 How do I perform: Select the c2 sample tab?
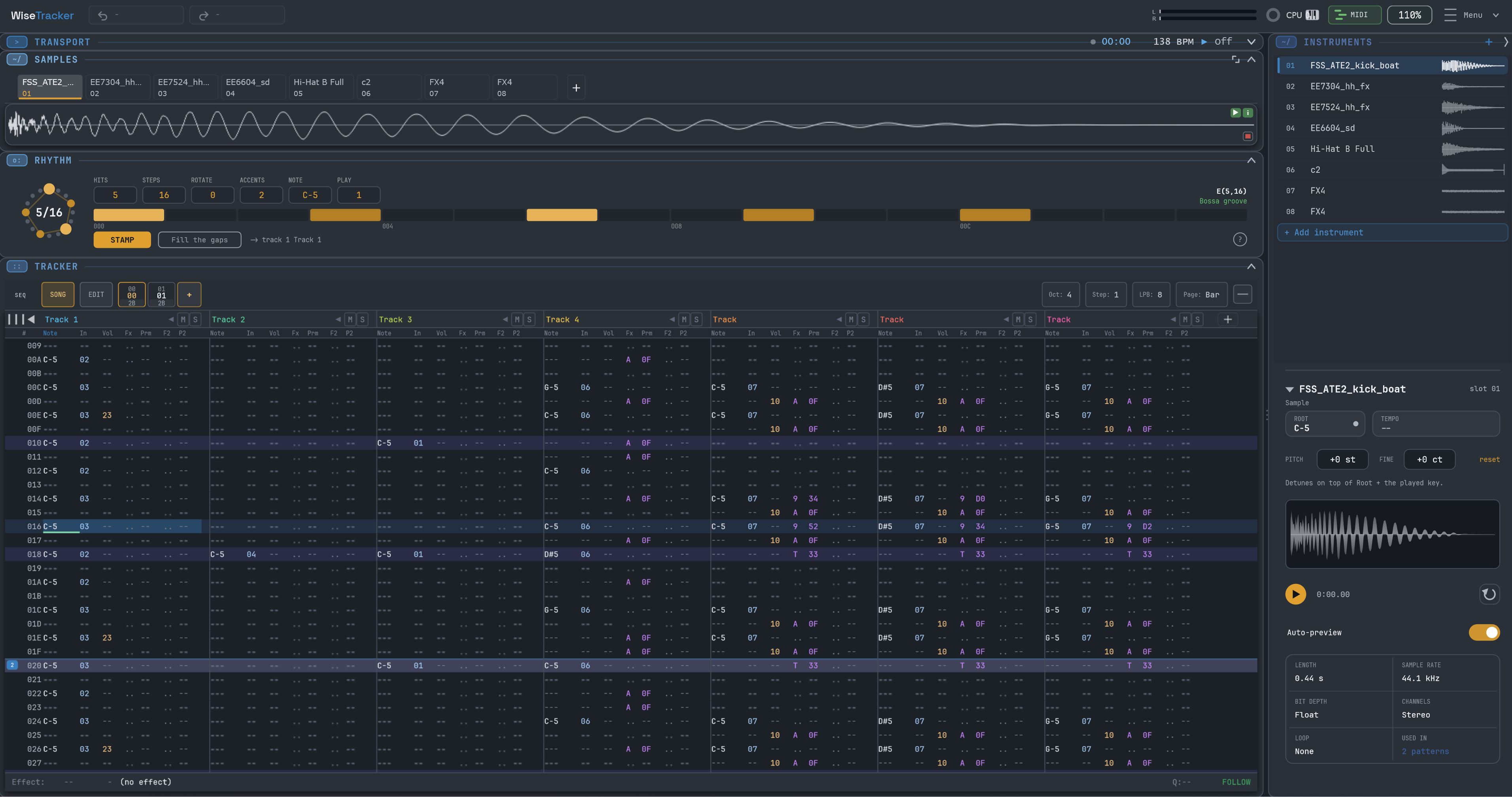389,87
